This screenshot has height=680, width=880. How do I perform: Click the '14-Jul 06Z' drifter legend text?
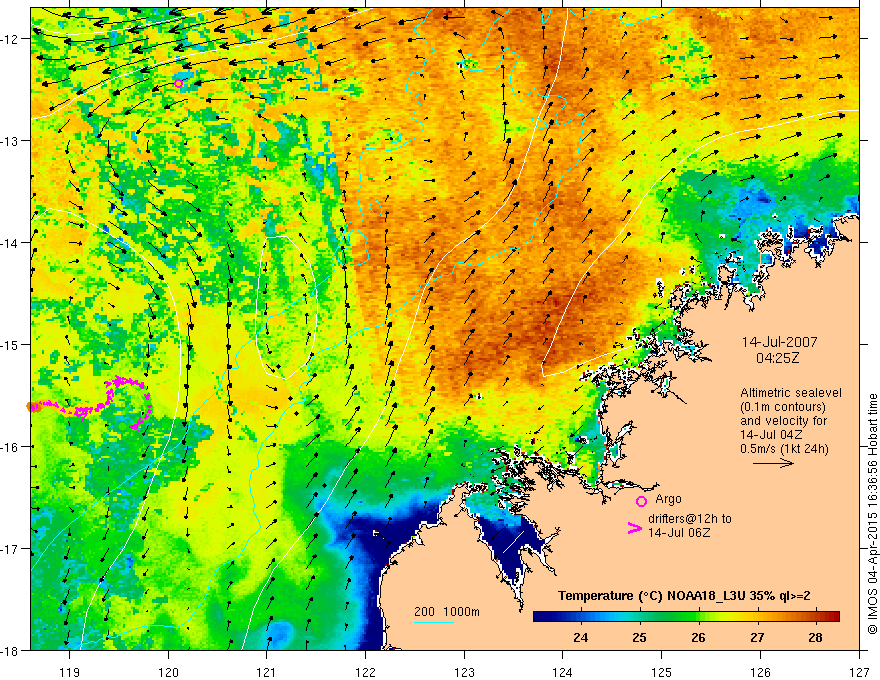coord(679,532)
